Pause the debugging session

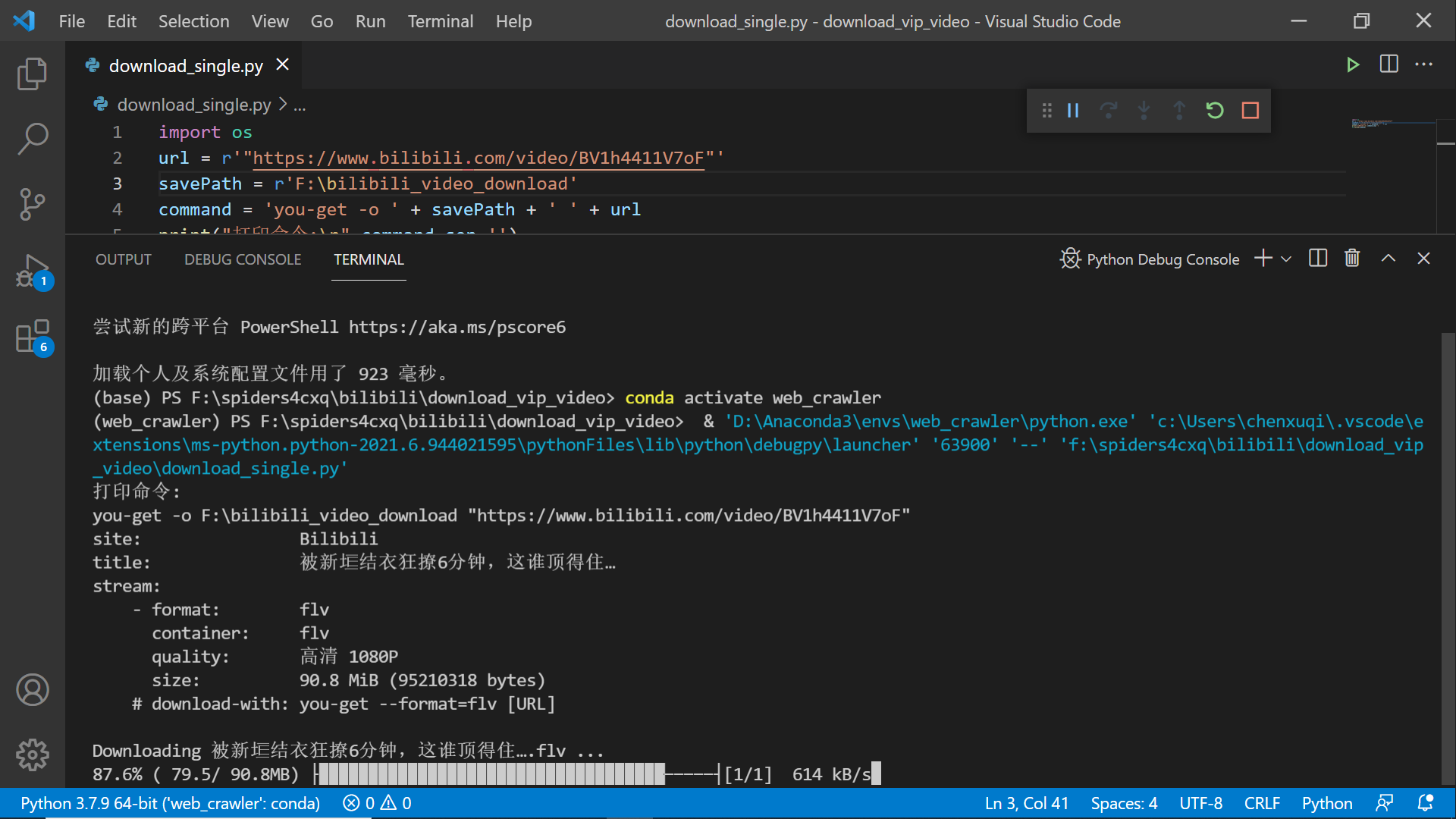tap(1073, 111)
